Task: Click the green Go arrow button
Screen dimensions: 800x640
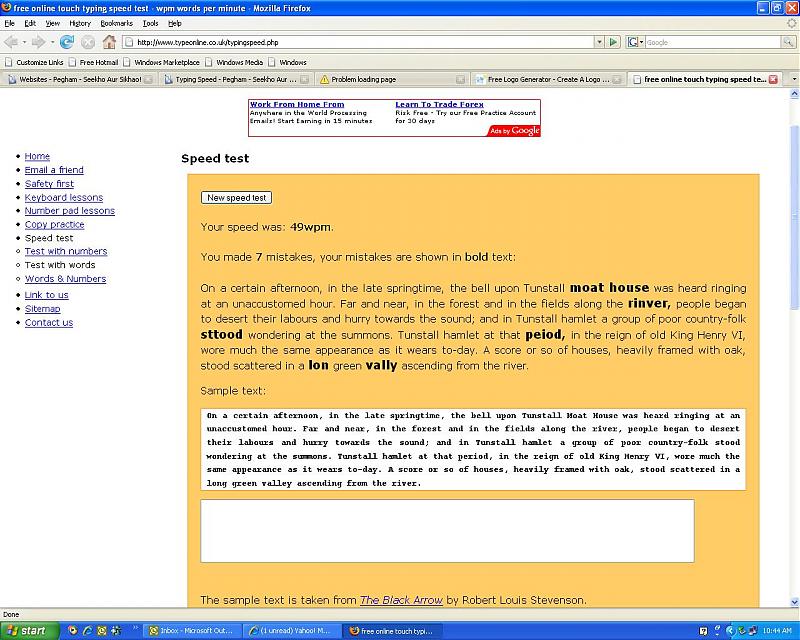Action: (x=613, y=42)
